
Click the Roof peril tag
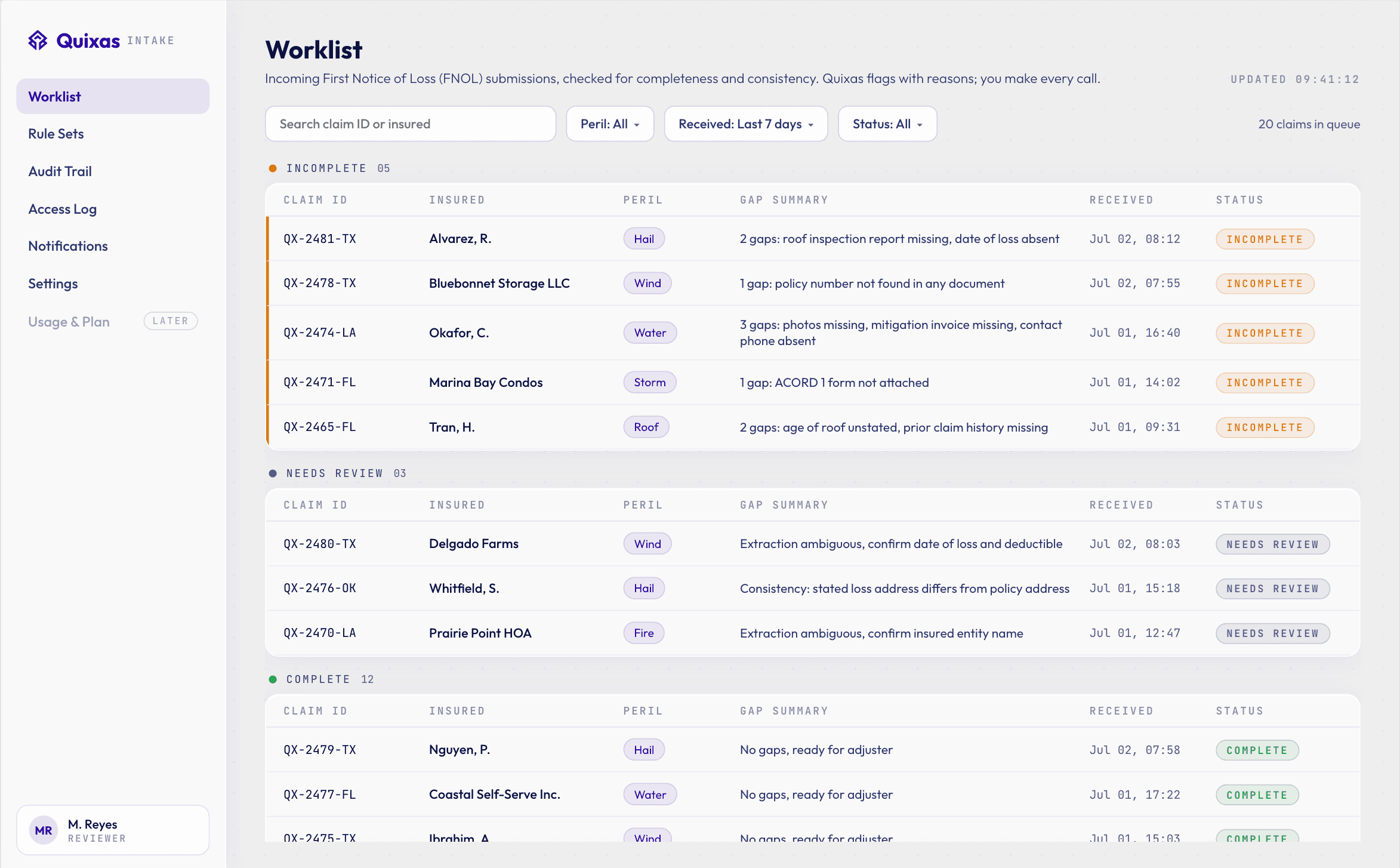pos(646,427)
